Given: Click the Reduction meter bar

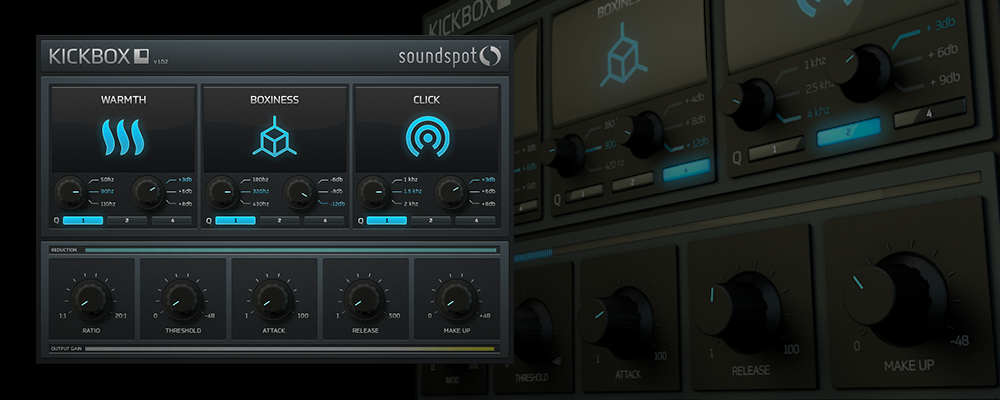Looking at the screenshot, I should click(290, 250).
